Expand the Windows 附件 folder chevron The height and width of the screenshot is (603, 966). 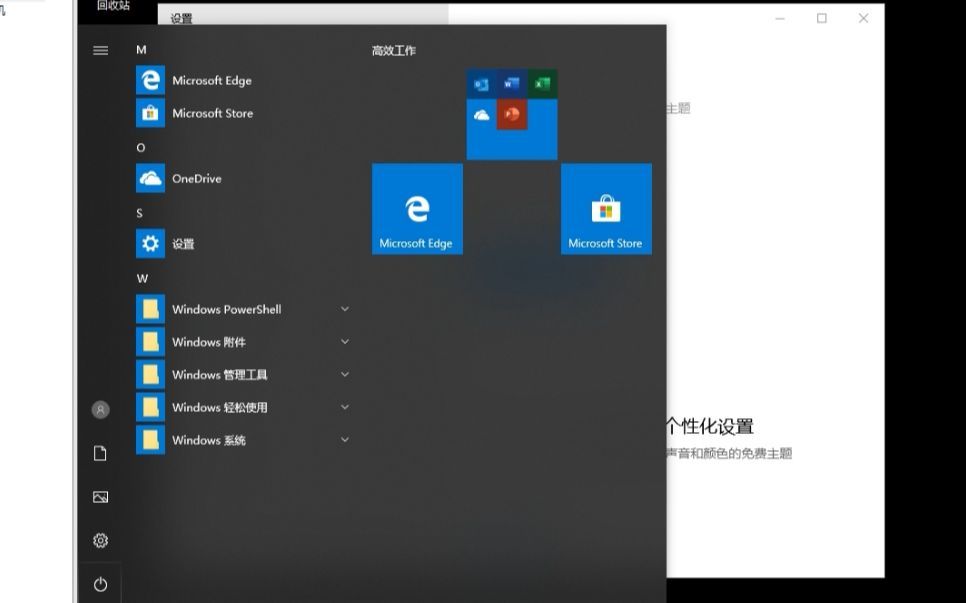pos(345,341)
